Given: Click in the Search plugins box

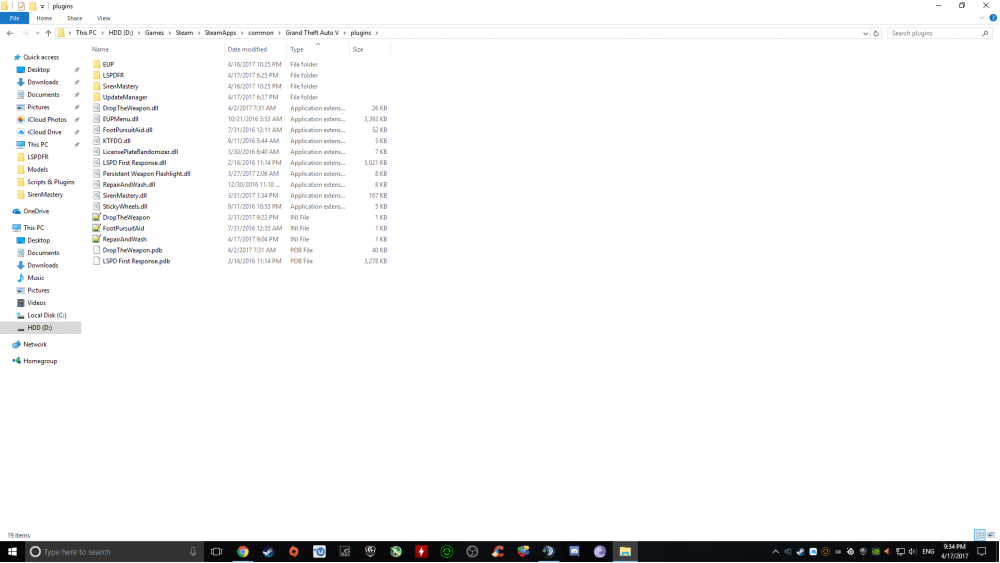Looking at the screenshot, I should (x=938, y=33).
